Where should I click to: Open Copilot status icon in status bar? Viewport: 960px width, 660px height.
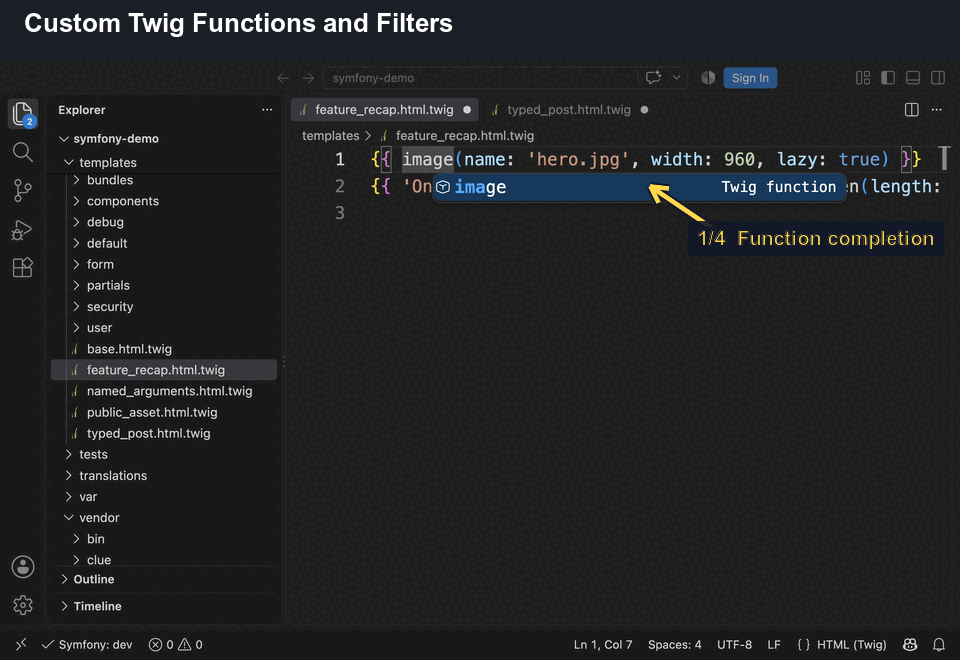(910, 644)
